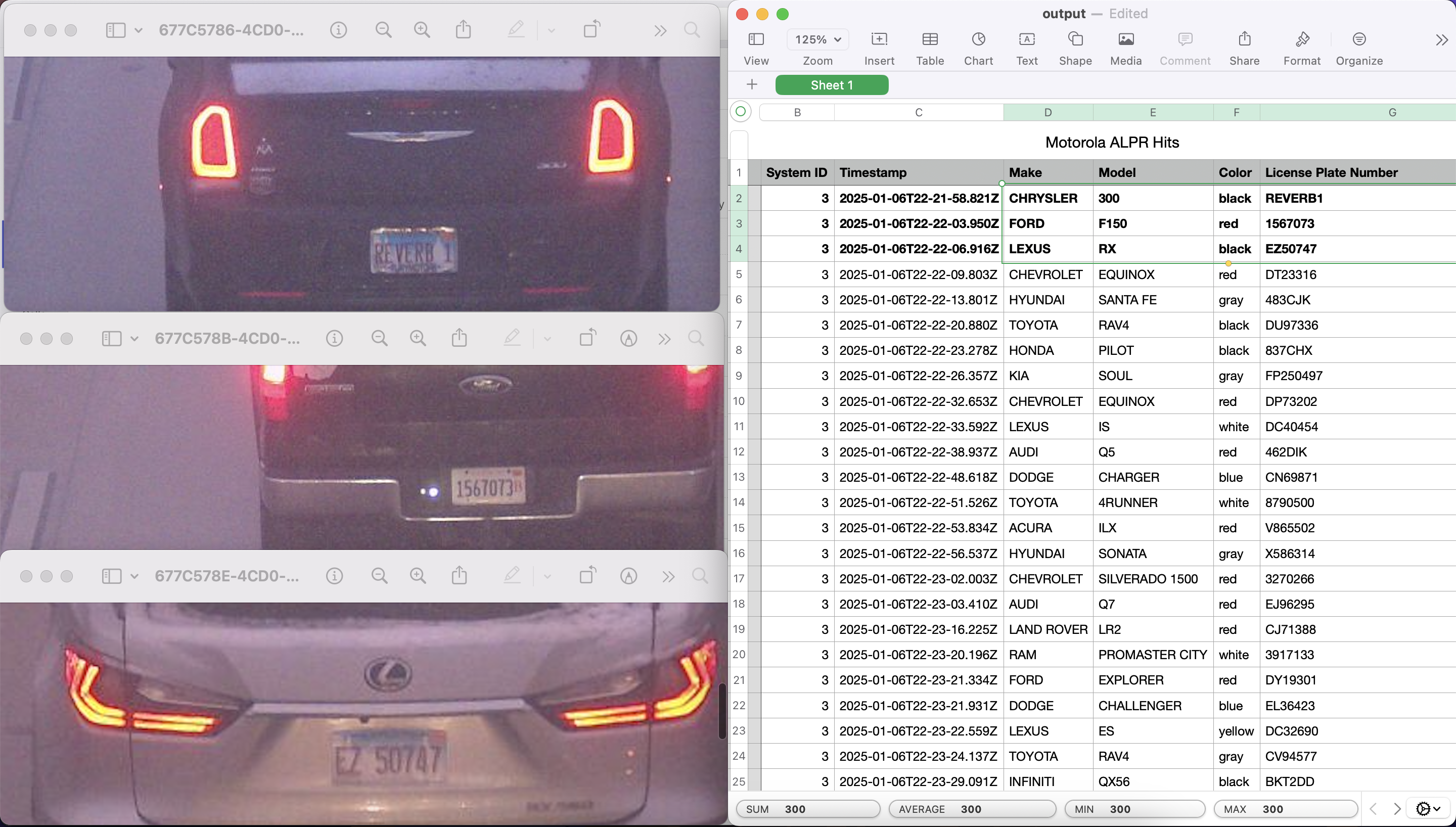Switch to the Sheet 1 tab
The height and width of the screenshot is (827, 1456).
(831, 84)
